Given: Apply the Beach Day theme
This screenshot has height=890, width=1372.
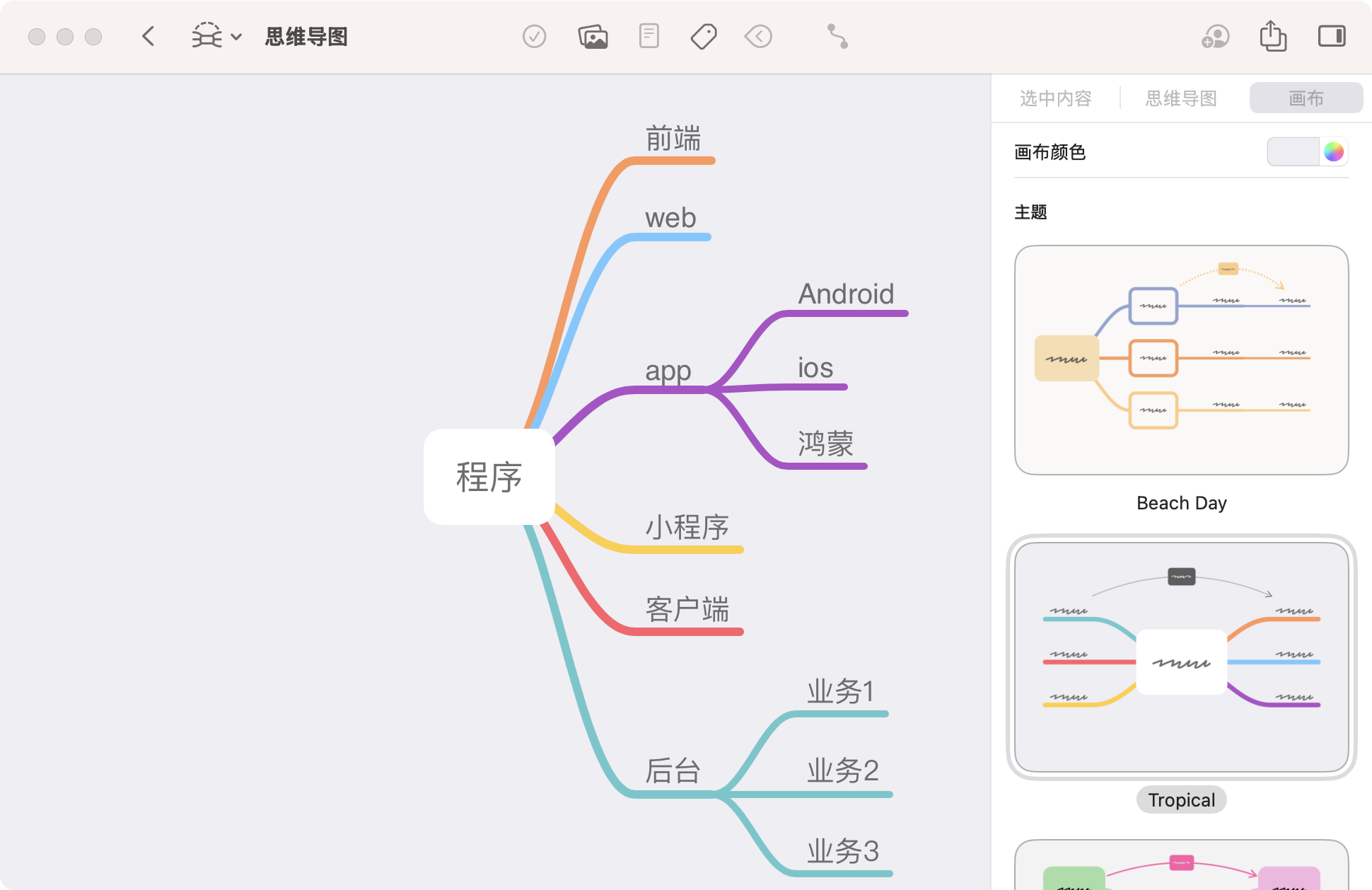Looking at the screenshot, I should [x=1181, y=359].
